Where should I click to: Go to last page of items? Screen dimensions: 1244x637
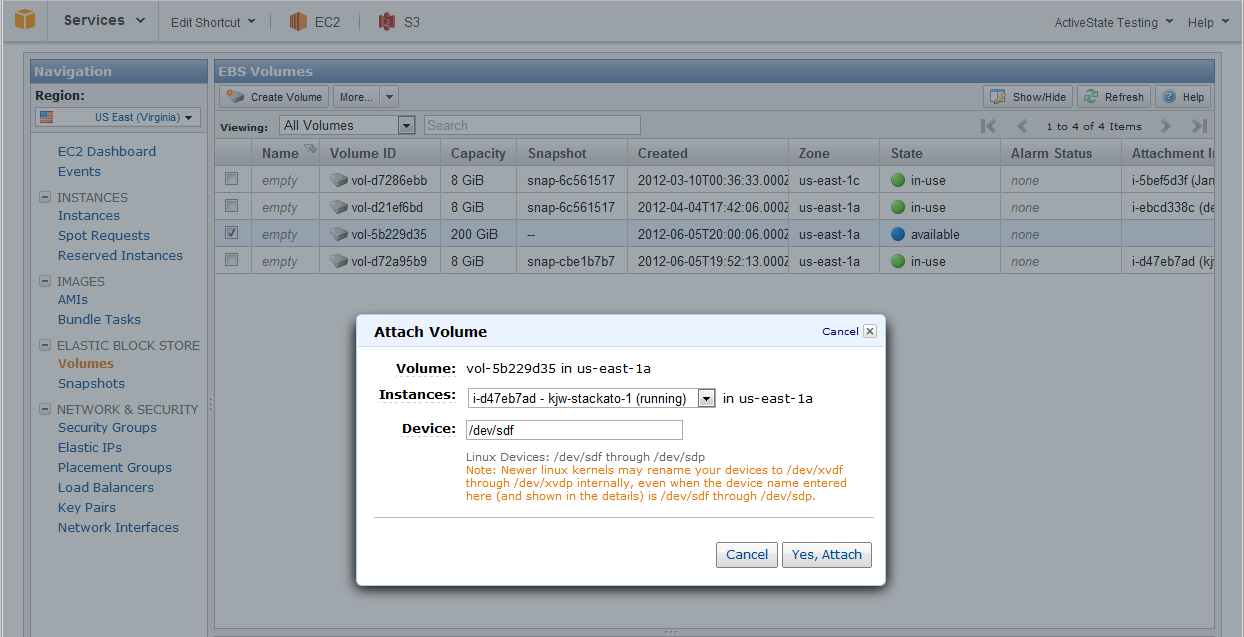(x=1200, y=126)
